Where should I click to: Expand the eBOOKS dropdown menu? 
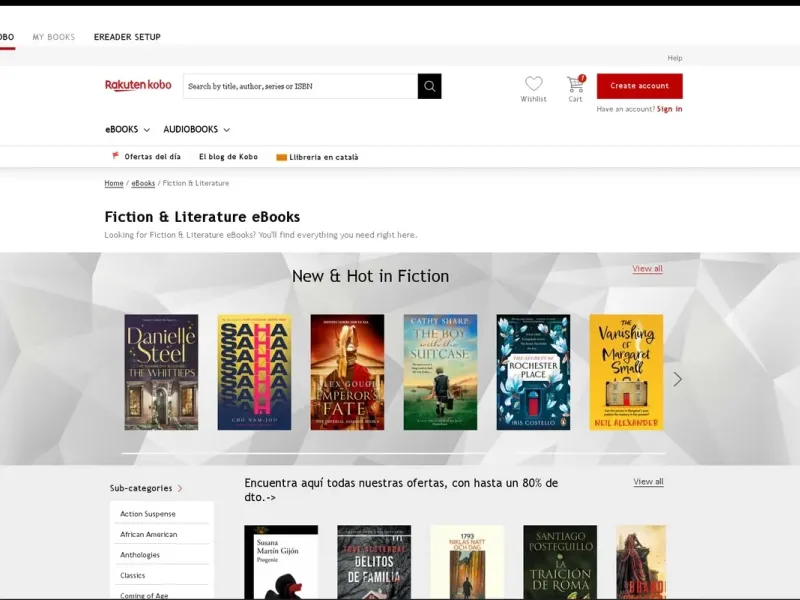tap(128, 130)
